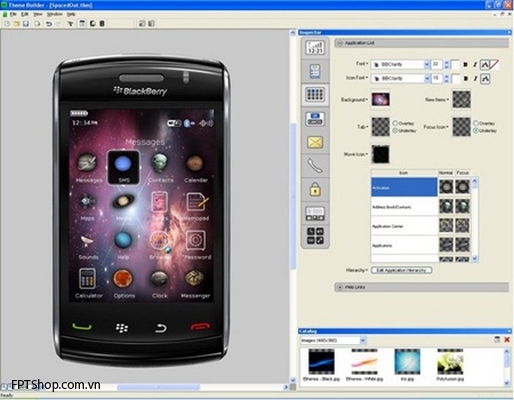
Task: Click the red X delete icon in Catalog
Action: pyautogui.click(x=507, y=340)
